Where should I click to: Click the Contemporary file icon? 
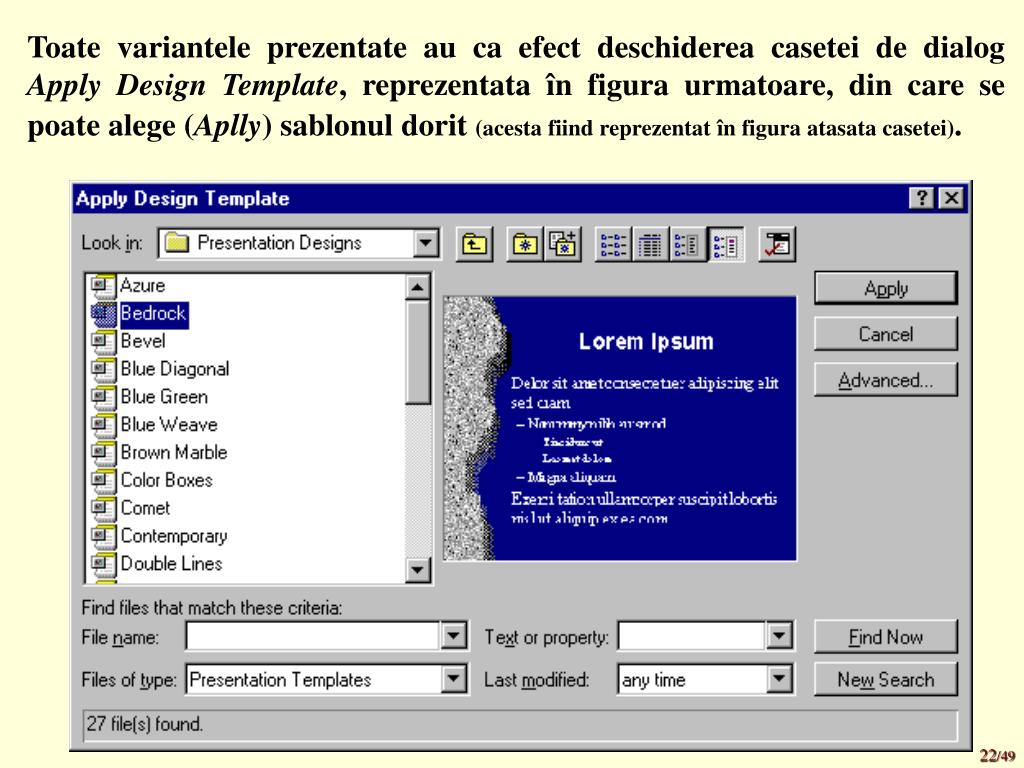103,536
